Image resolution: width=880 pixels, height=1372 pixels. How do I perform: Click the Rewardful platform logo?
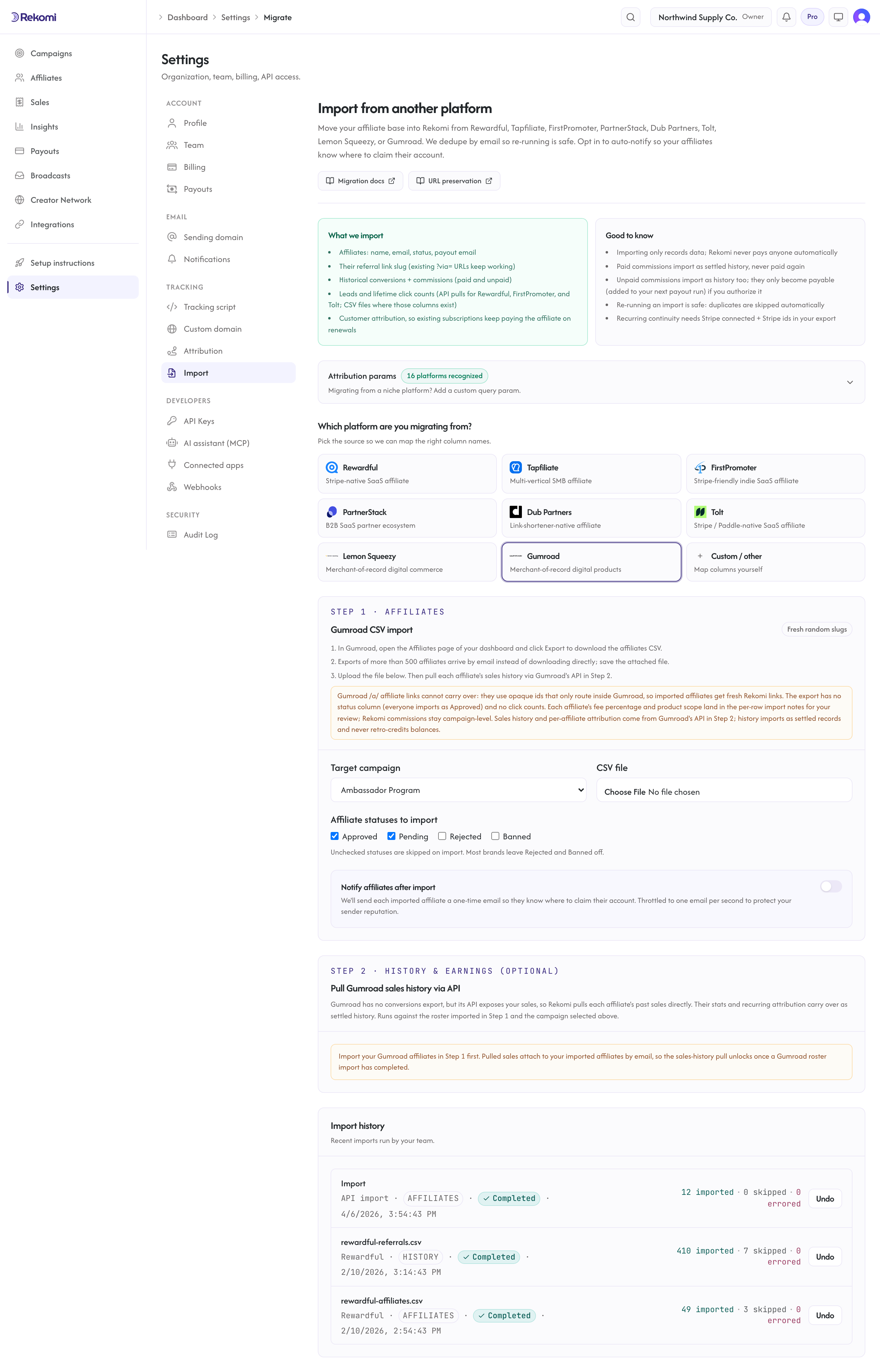coord(332,467)
